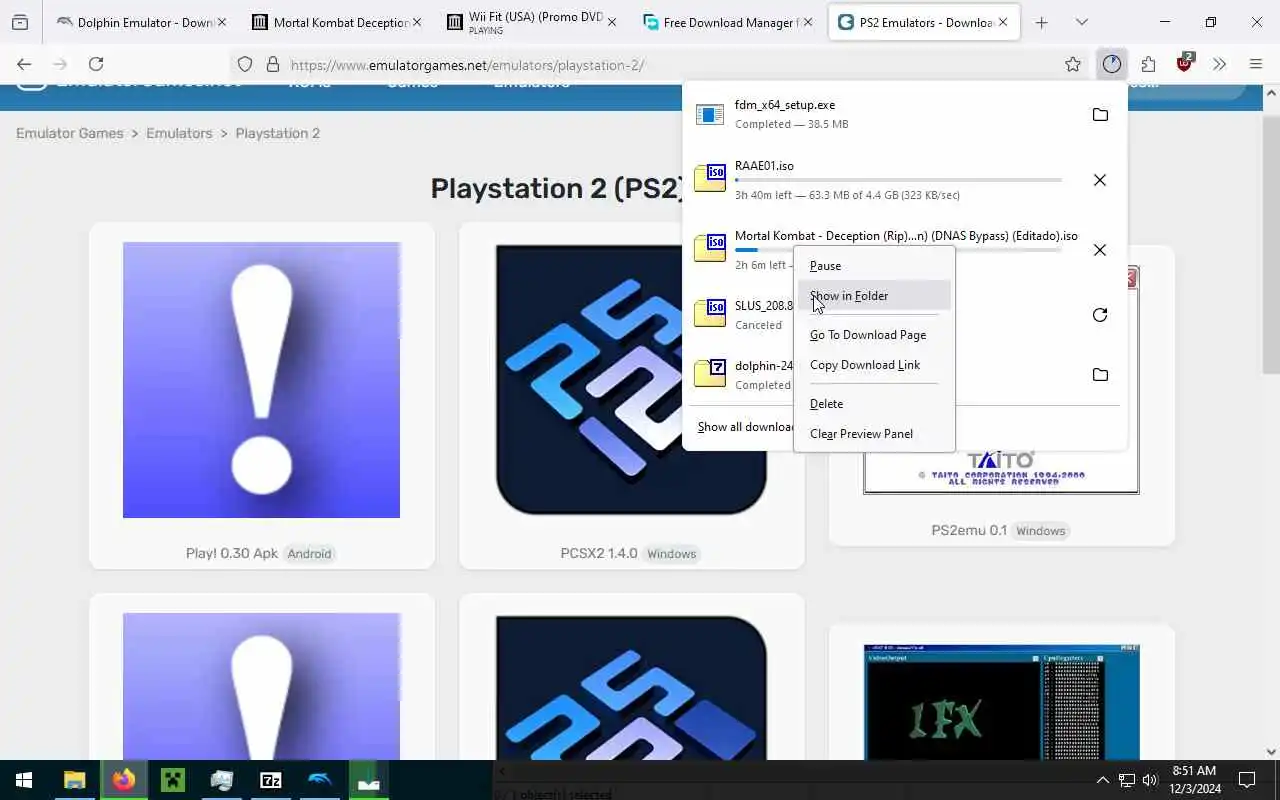Open 7-Zip from taskbar
This screenshot has height=800, width=1280.
270,780
